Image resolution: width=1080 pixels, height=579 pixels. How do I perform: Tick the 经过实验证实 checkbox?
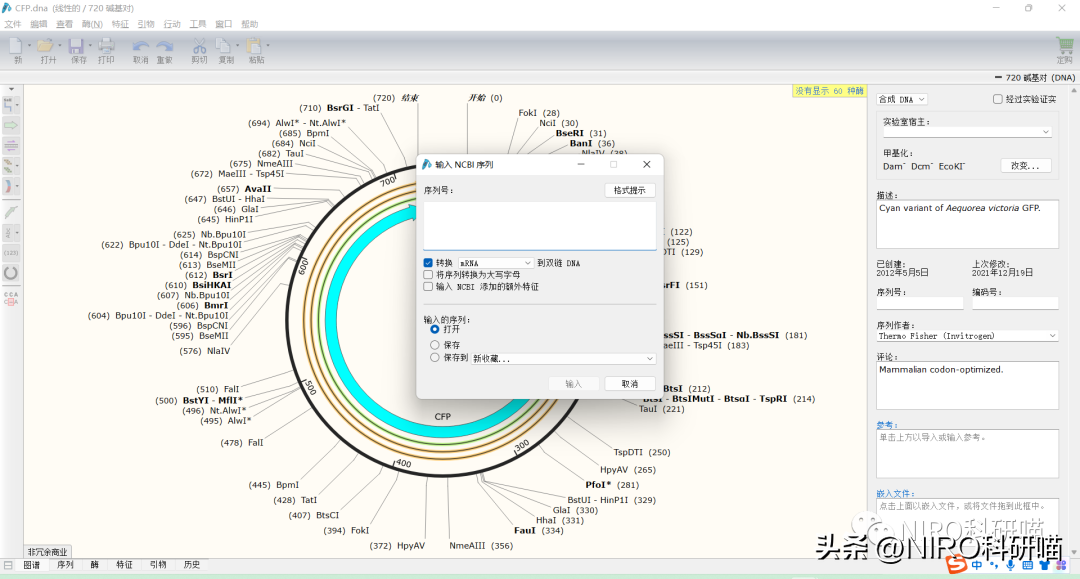pyautogui.click(x=997, y=99)
